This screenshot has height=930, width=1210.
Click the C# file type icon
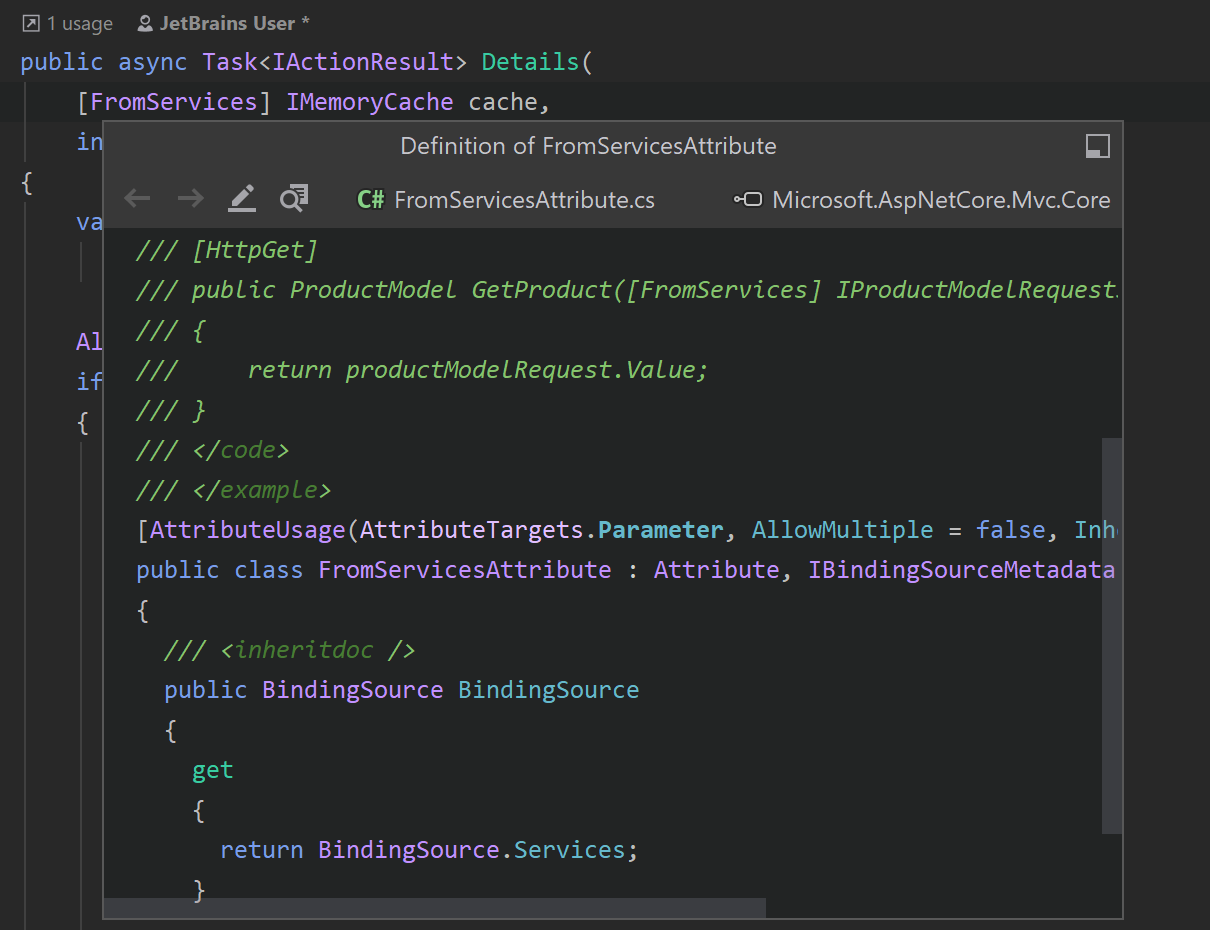coord(370,200)
